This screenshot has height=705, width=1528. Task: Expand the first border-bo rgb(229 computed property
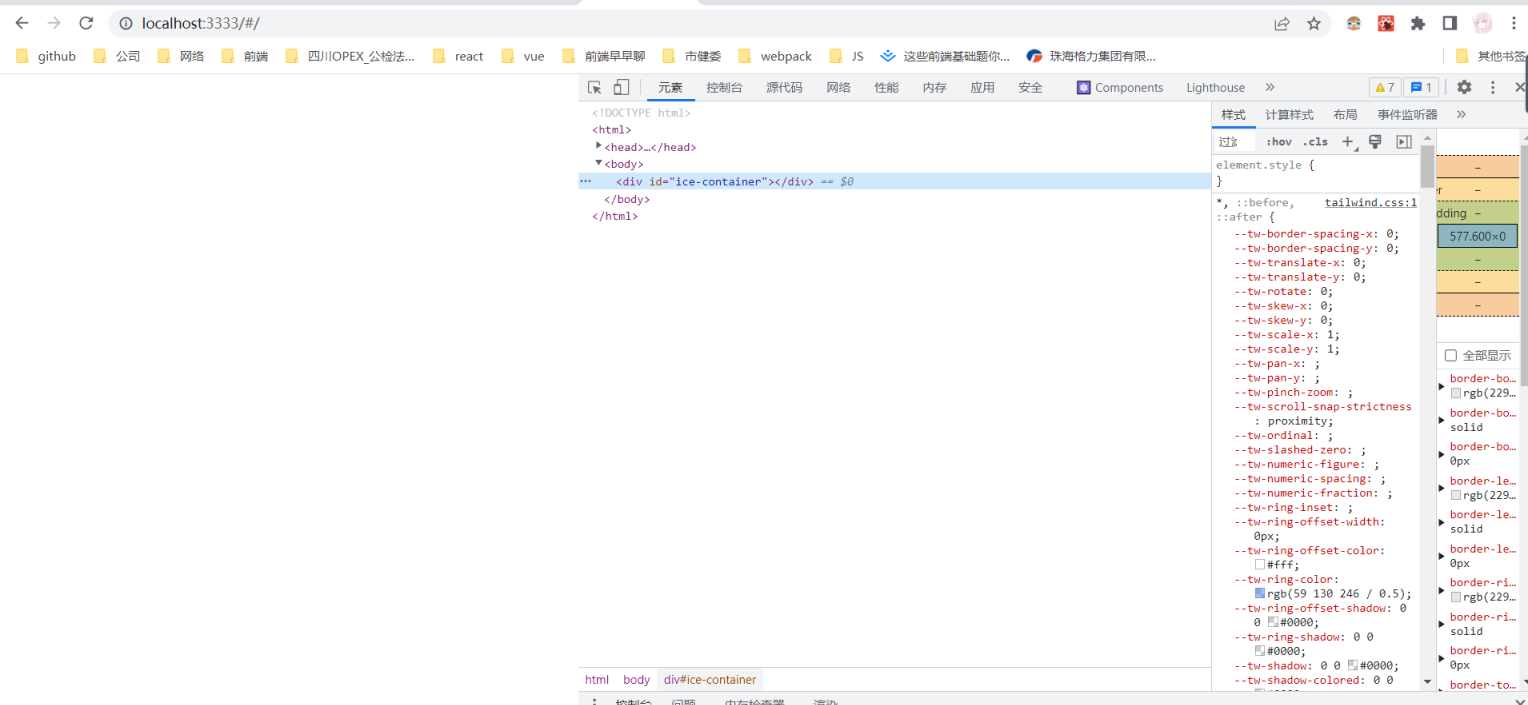[x=1441, y=385]
